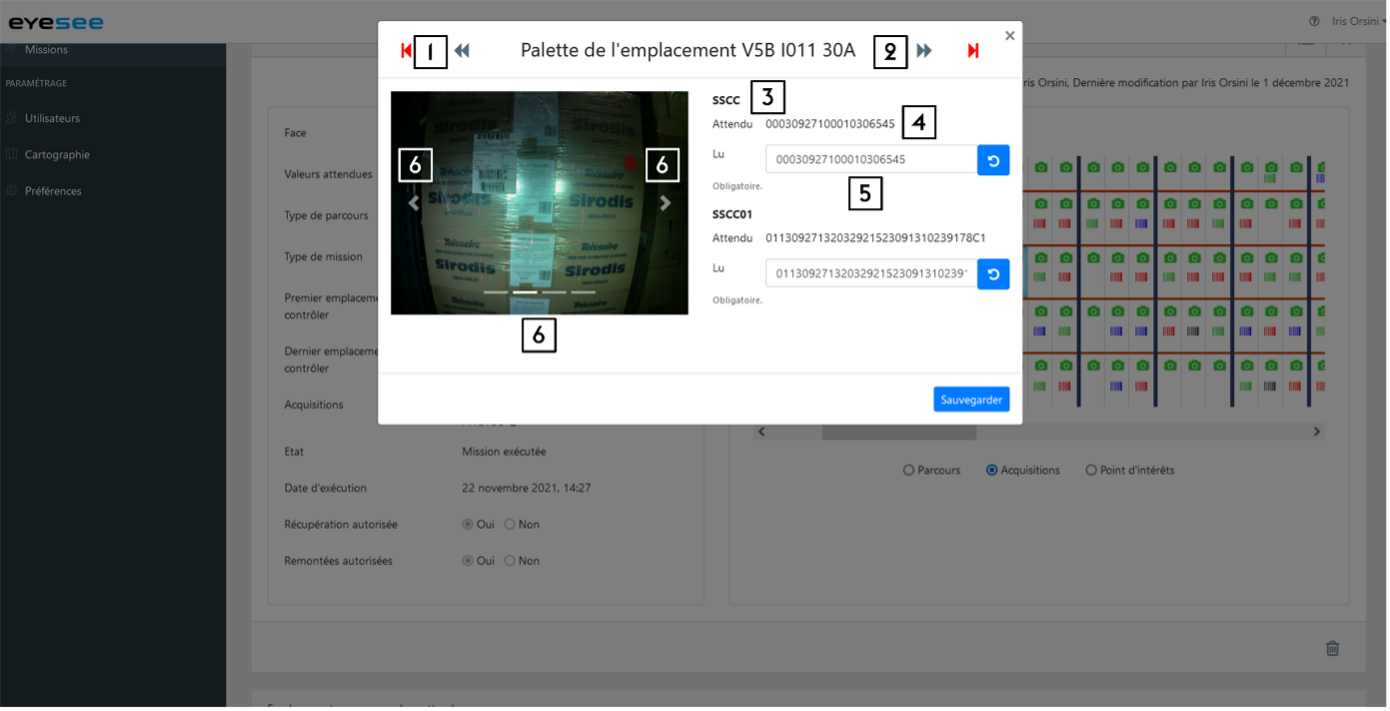
Task: Show the next pallet photo in carousel
Action: click(665, 203)
